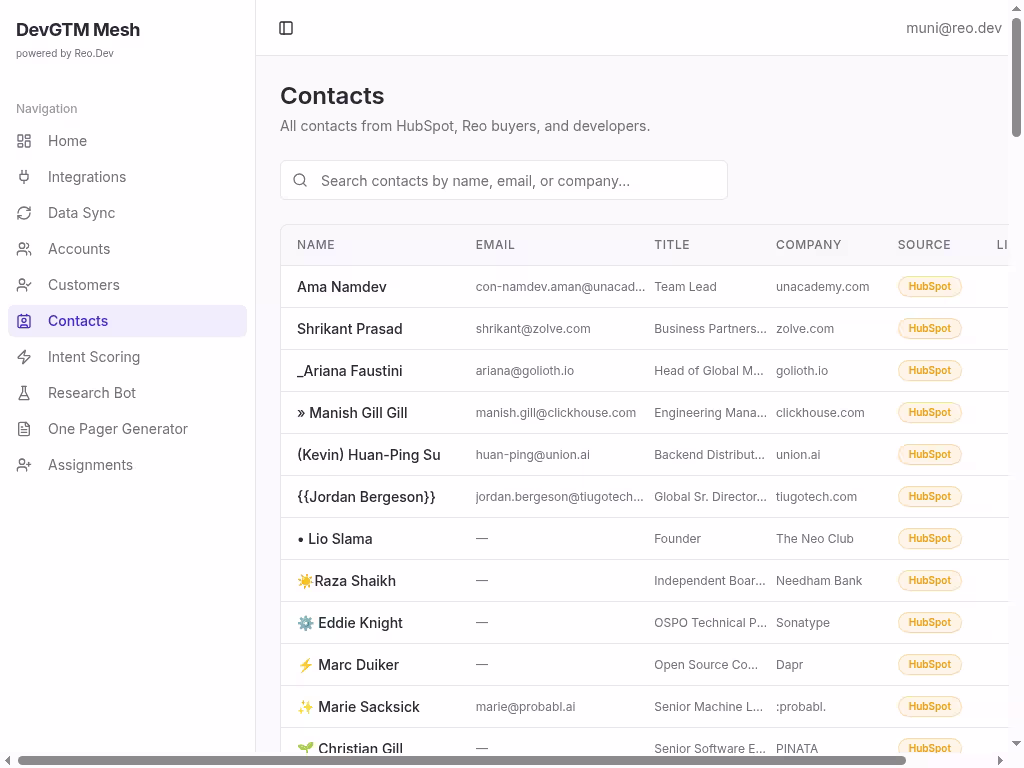
Task: Toggle the sidebar collapse panel icon
Action: [286, 28]
